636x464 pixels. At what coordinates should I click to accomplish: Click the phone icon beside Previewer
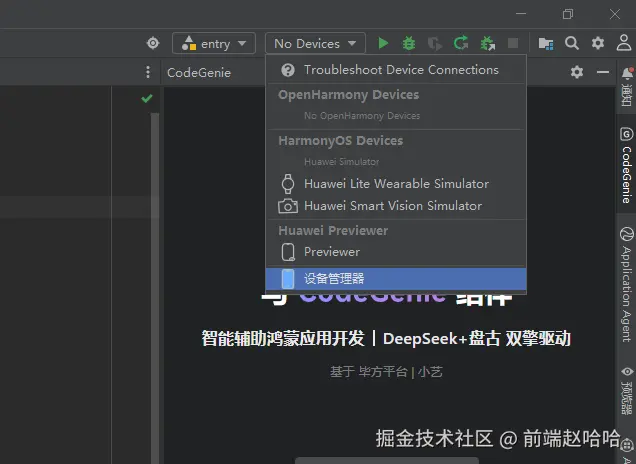pyautogui.click(x=288, y=252)
